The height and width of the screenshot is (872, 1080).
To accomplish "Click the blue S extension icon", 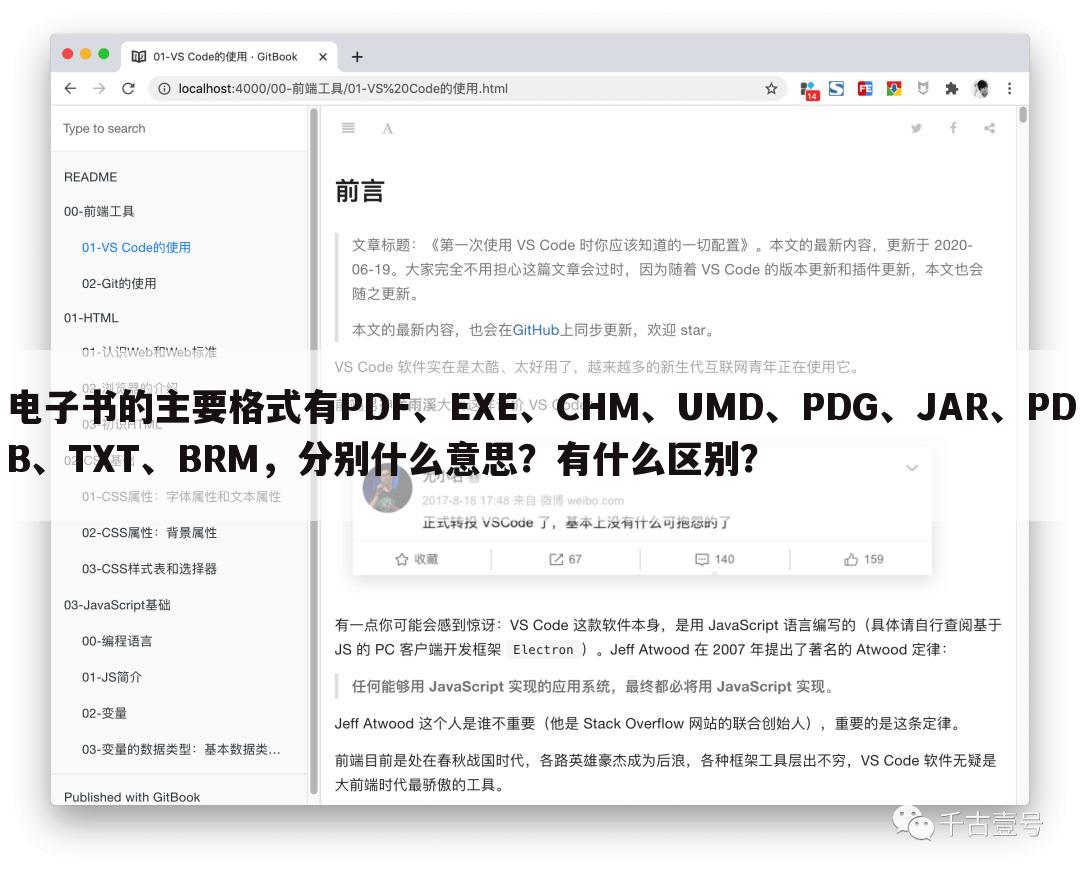I will coord(836,88).
